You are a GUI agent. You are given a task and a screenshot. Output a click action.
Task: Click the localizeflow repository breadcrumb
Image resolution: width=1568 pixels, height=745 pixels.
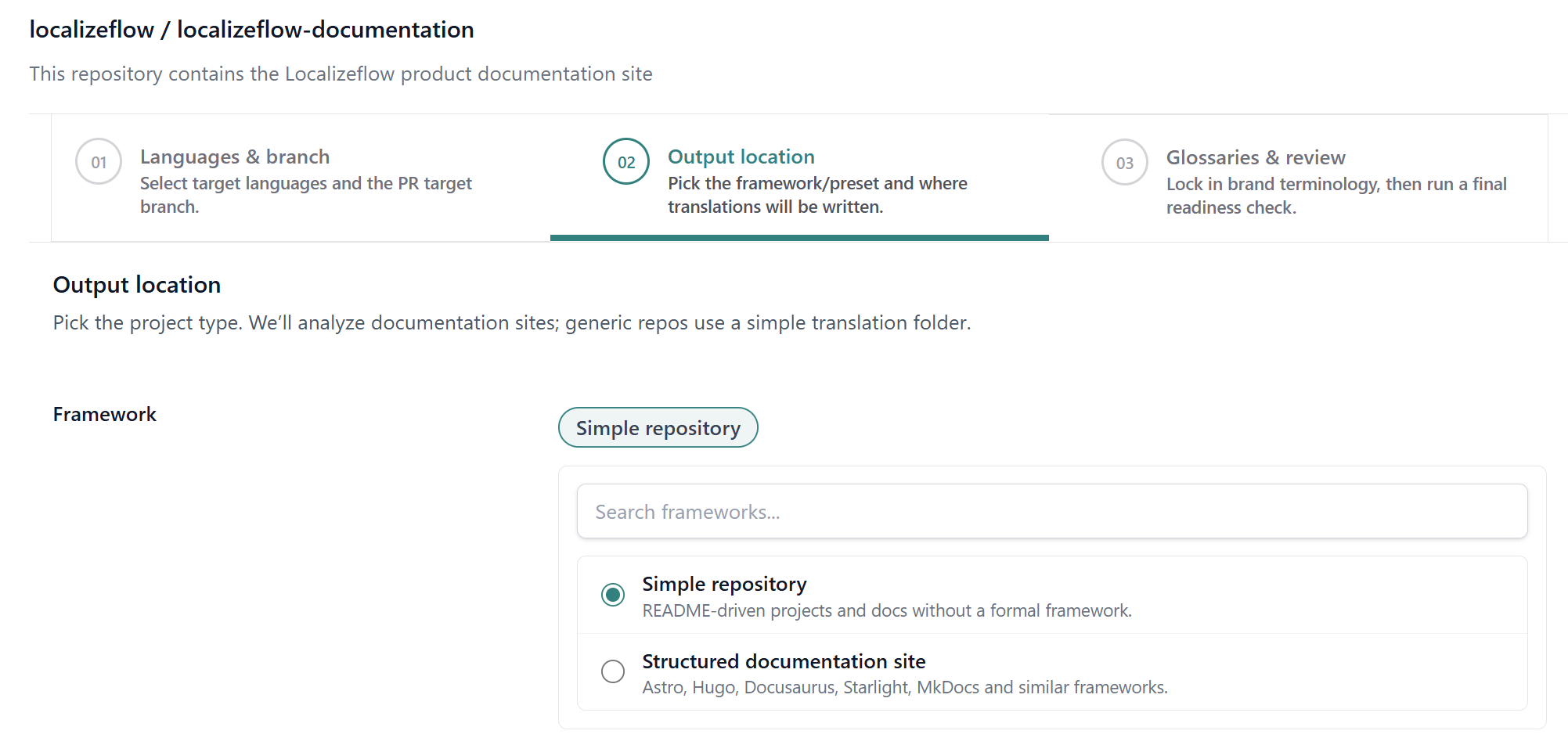click(x=91, y=29)
